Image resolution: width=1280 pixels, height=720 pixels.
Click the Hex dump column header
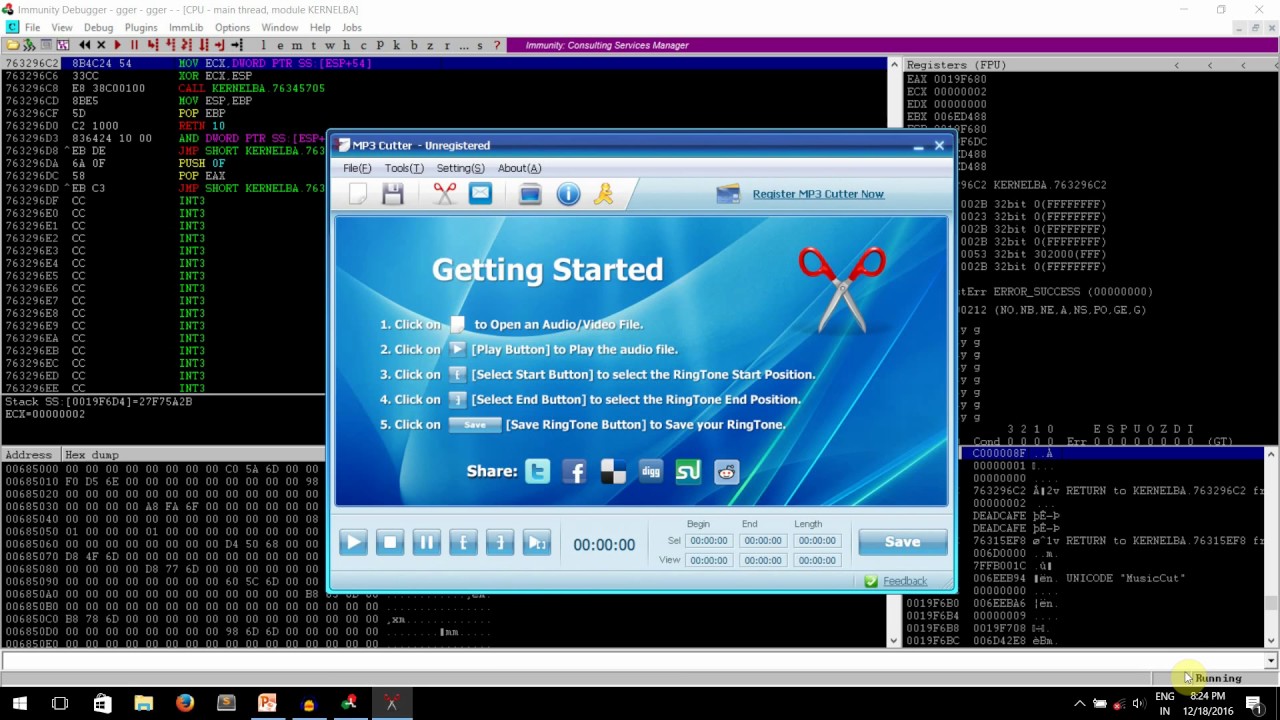tap(92, 455)
